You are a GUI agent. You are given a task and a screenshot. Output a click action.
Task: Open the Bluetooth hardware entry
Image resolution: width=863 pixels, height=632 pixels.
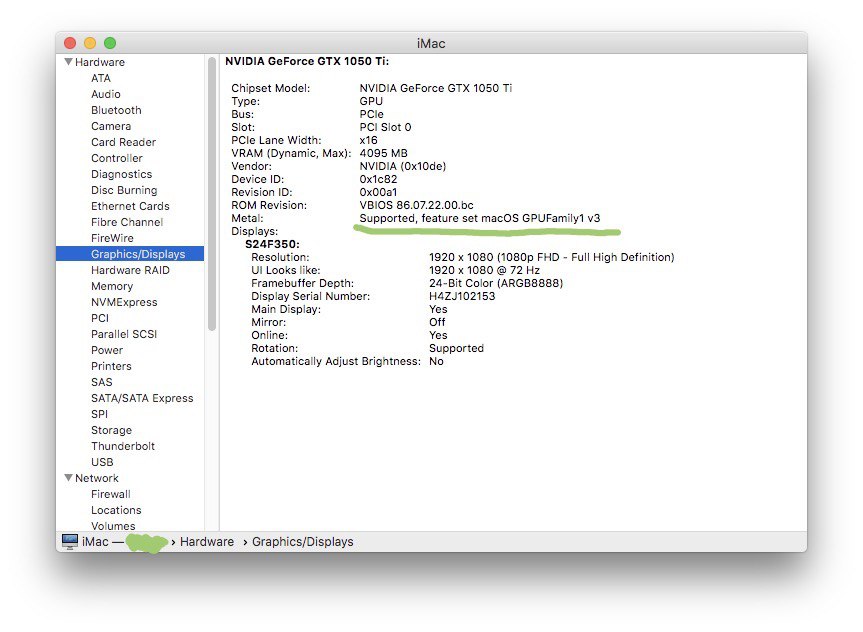116,110
